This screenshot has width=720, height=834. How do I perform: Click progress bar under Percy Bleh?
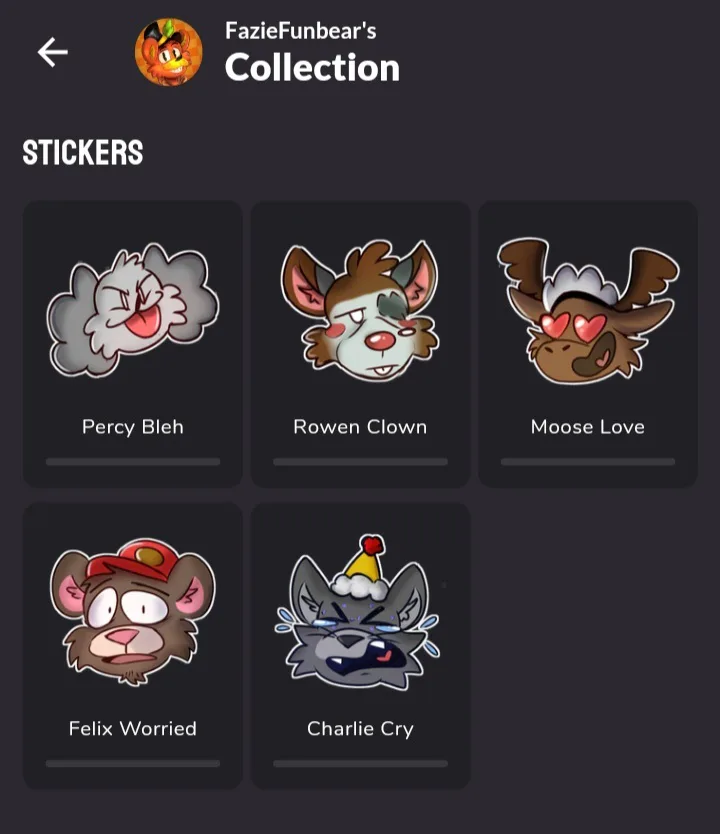[133, 462]
